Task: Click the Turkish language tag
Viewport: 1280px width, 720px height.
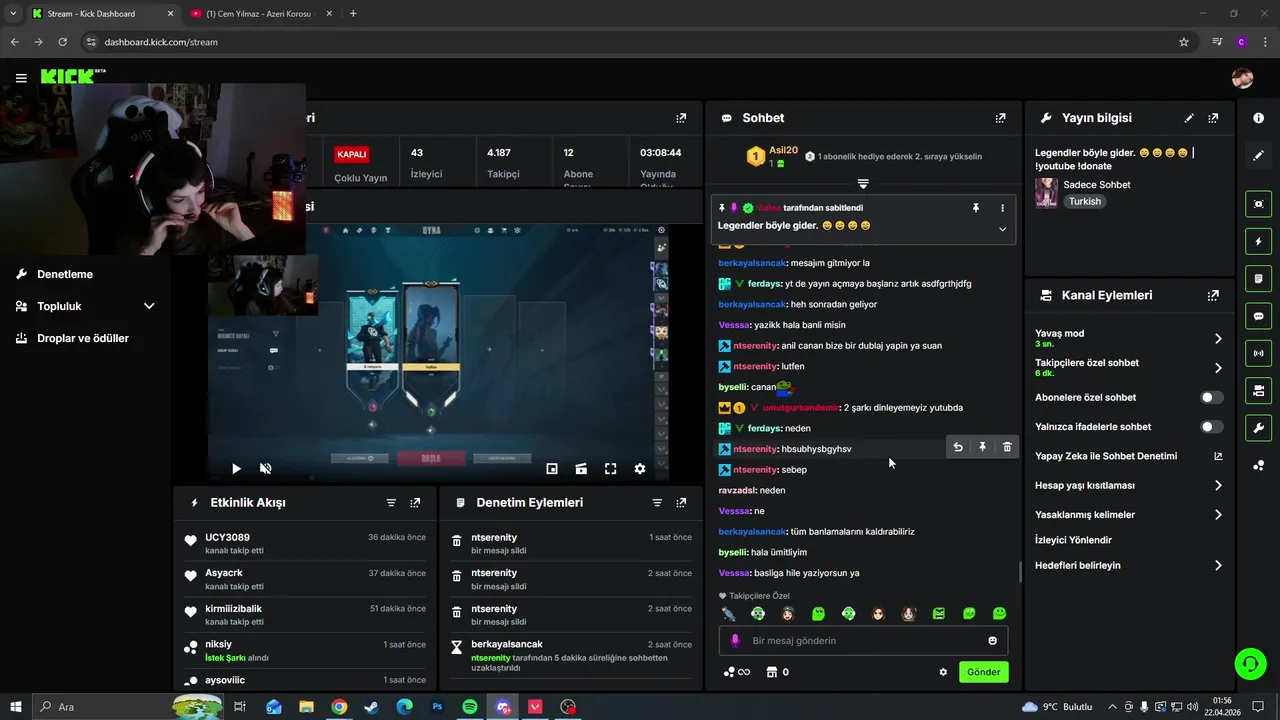Action: [1084, 201]
